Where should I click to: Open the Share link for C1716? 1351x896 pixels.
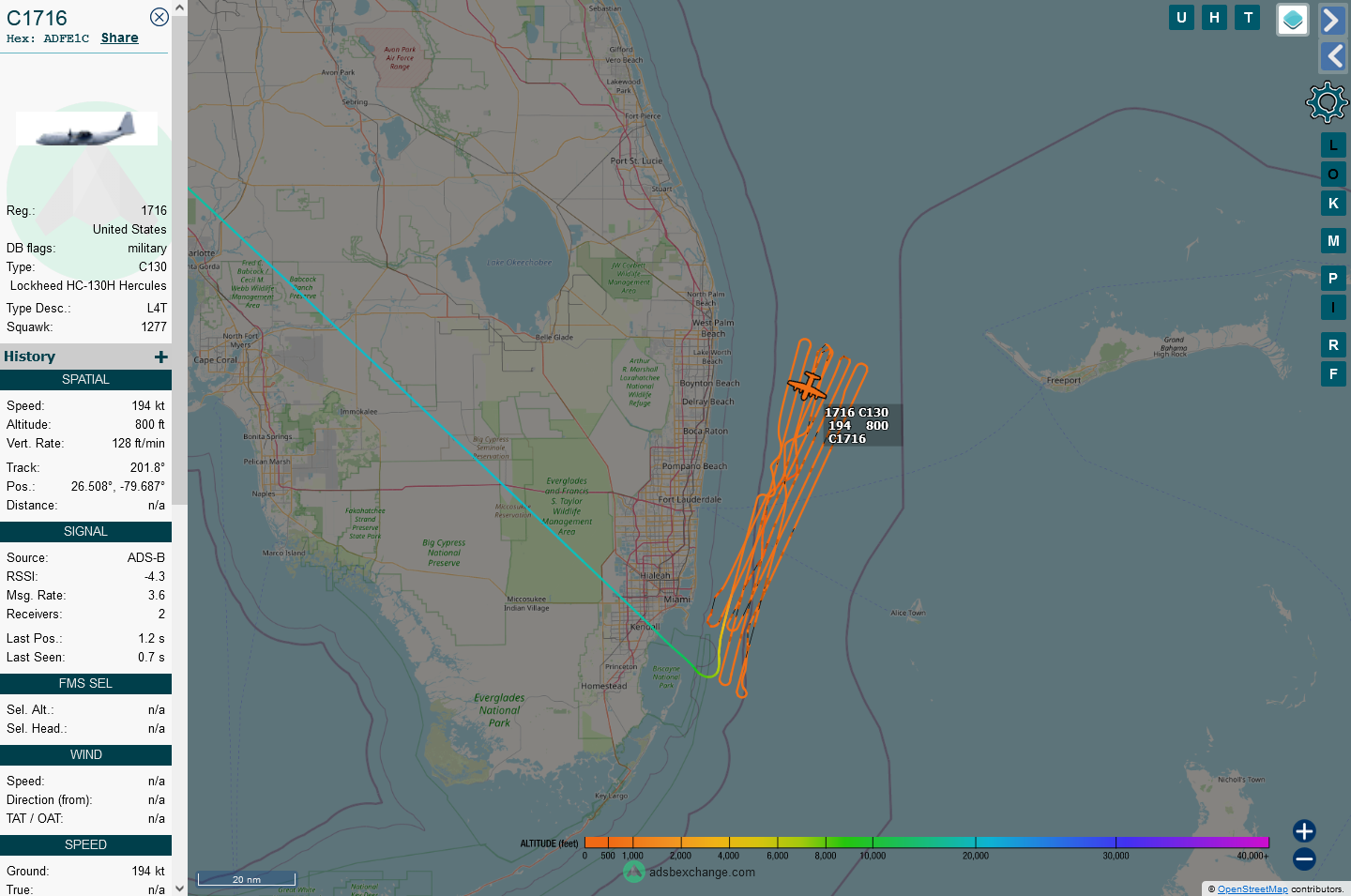tap(119, 38)
